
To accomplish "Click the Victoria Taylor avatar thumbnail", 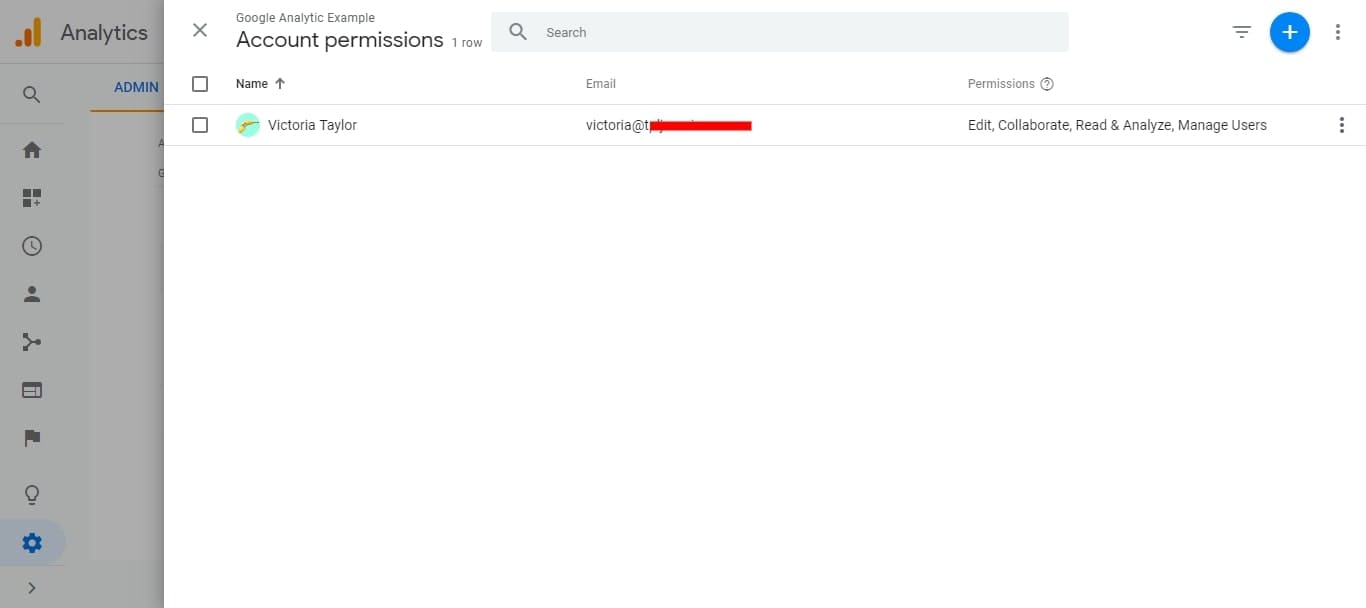I will (248, 125).
